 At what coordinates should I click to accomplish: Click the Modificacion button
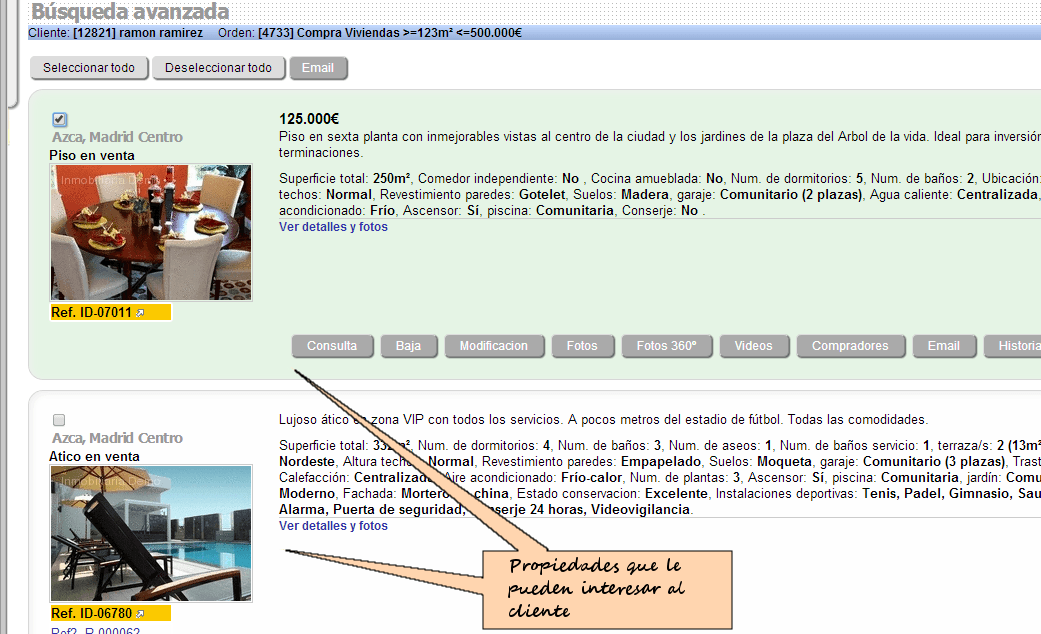pos(493,346)
